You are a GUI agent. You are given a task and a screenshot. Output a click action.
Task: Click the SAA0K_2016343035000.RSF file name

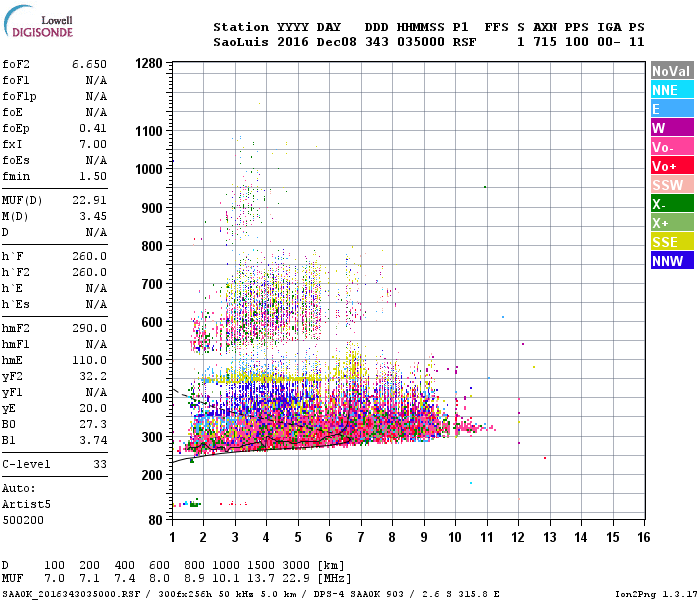[x=71, y=594]
